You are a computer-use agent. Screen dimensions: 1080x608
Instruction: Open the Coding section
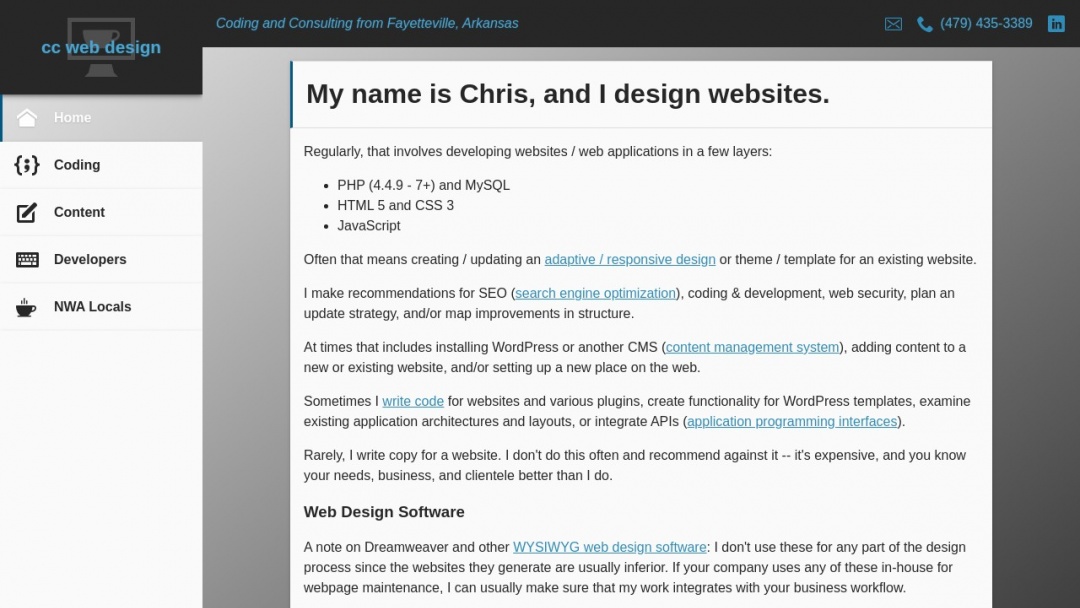tap(76, 165)
